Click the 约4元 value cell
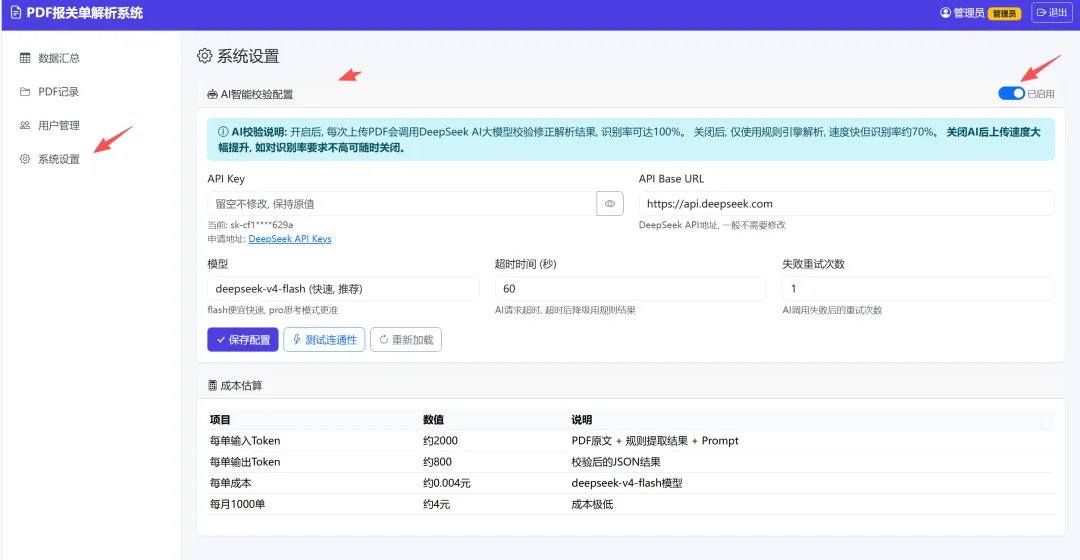Screen dimensions: 1080x560 tap(436, 504)
